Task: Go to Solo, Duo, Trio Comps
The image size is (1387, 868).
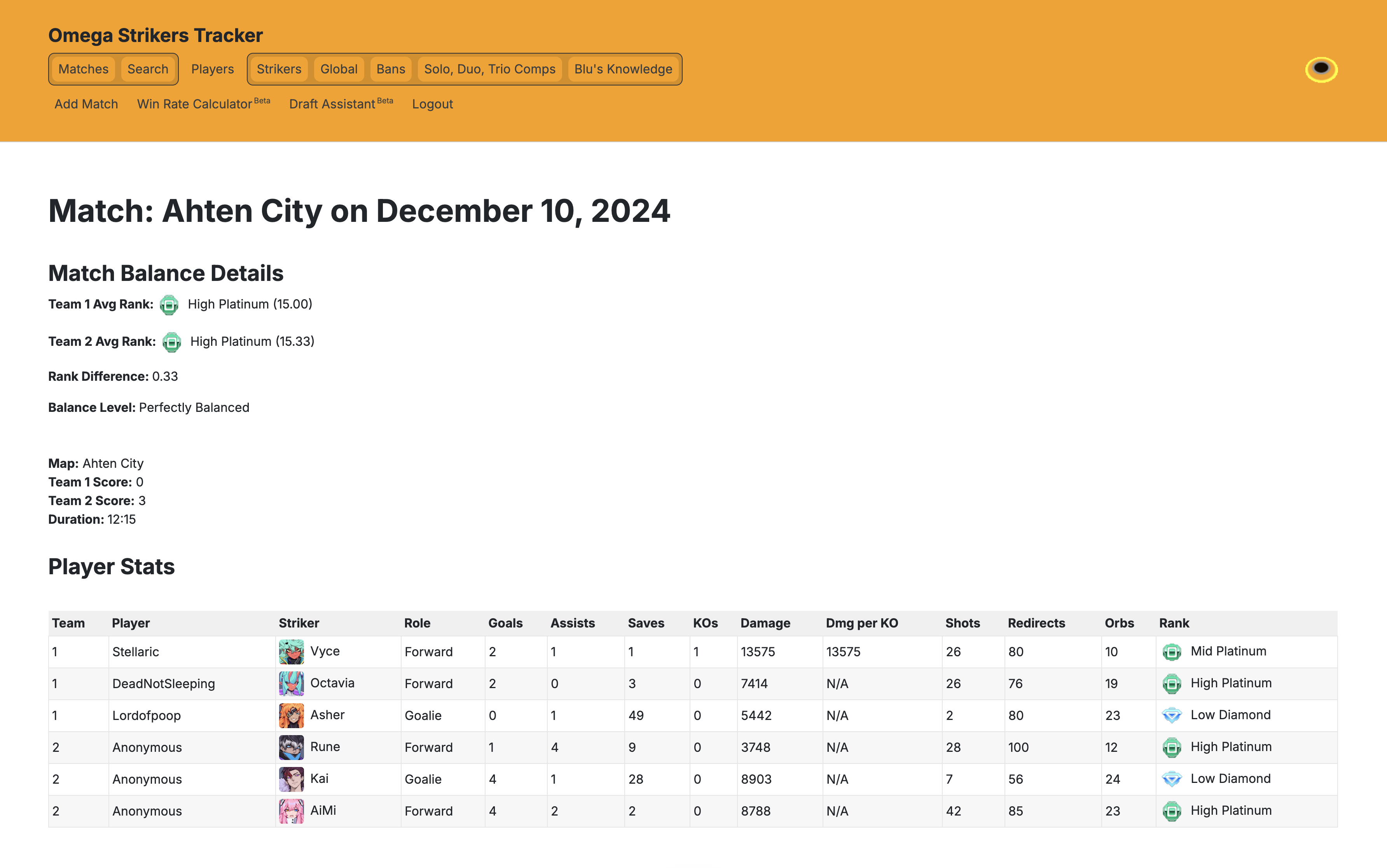Action: pyautogui.click(x=489, y=70)
